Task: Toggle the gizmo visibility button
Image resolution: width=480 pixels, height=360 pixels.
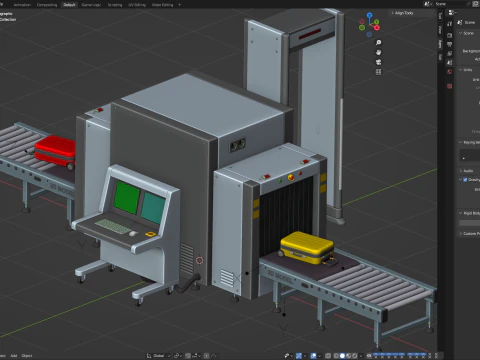Action: click(299, 356)
